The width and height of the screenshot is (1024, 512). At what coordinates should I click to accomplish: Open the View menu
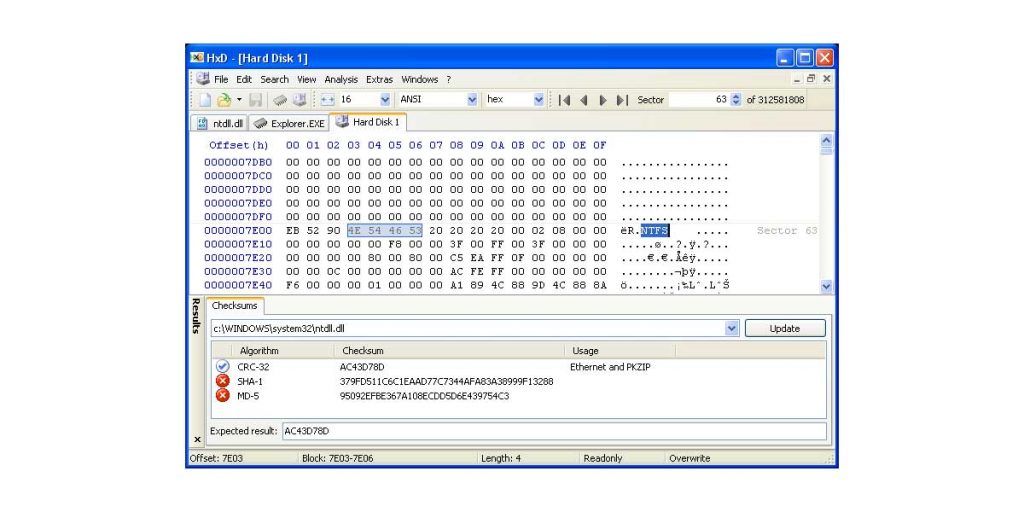(306, 80)
